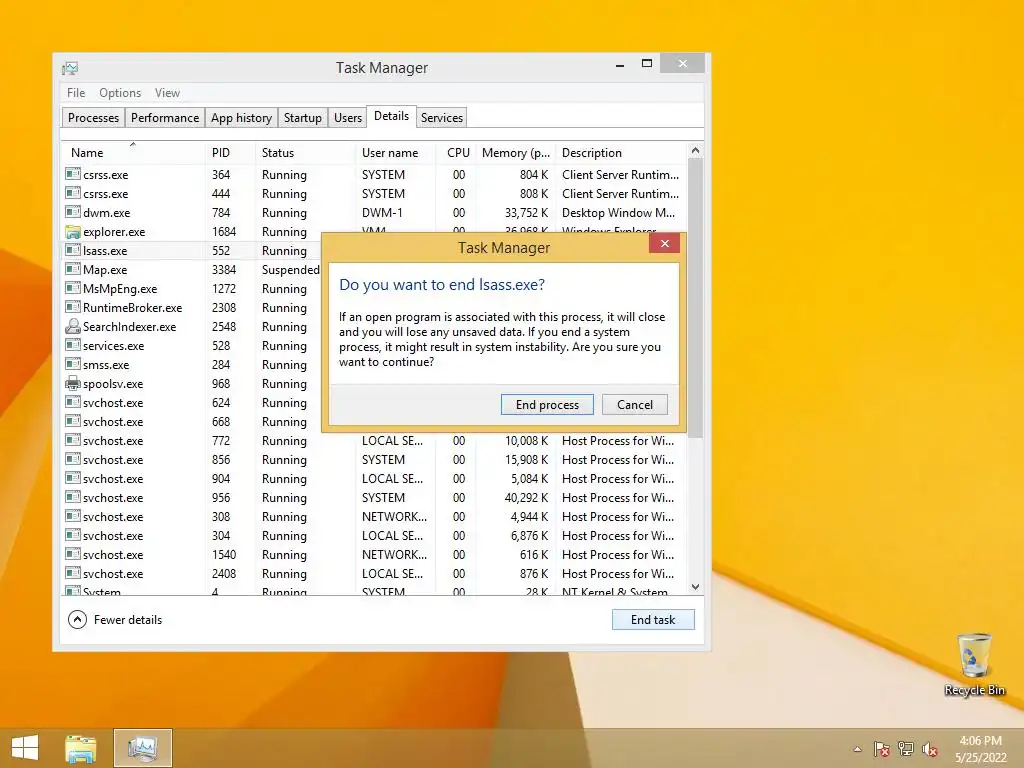The width and height of the screenshot is (1024, 768).
Task: Show hidden tray icons arrow
Action: point(857,749)
